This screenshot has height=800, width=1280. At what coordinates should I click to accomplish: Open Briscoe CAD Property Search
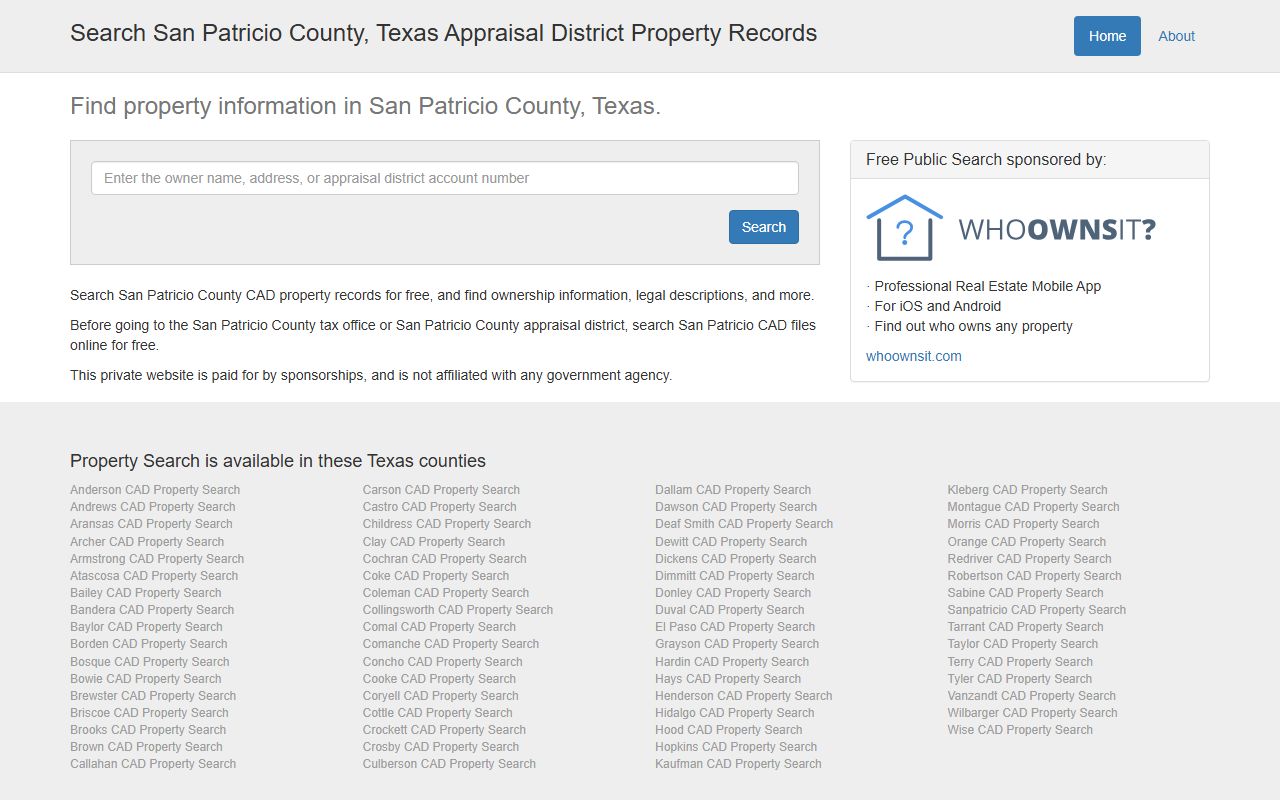click(x=149, y=713)
